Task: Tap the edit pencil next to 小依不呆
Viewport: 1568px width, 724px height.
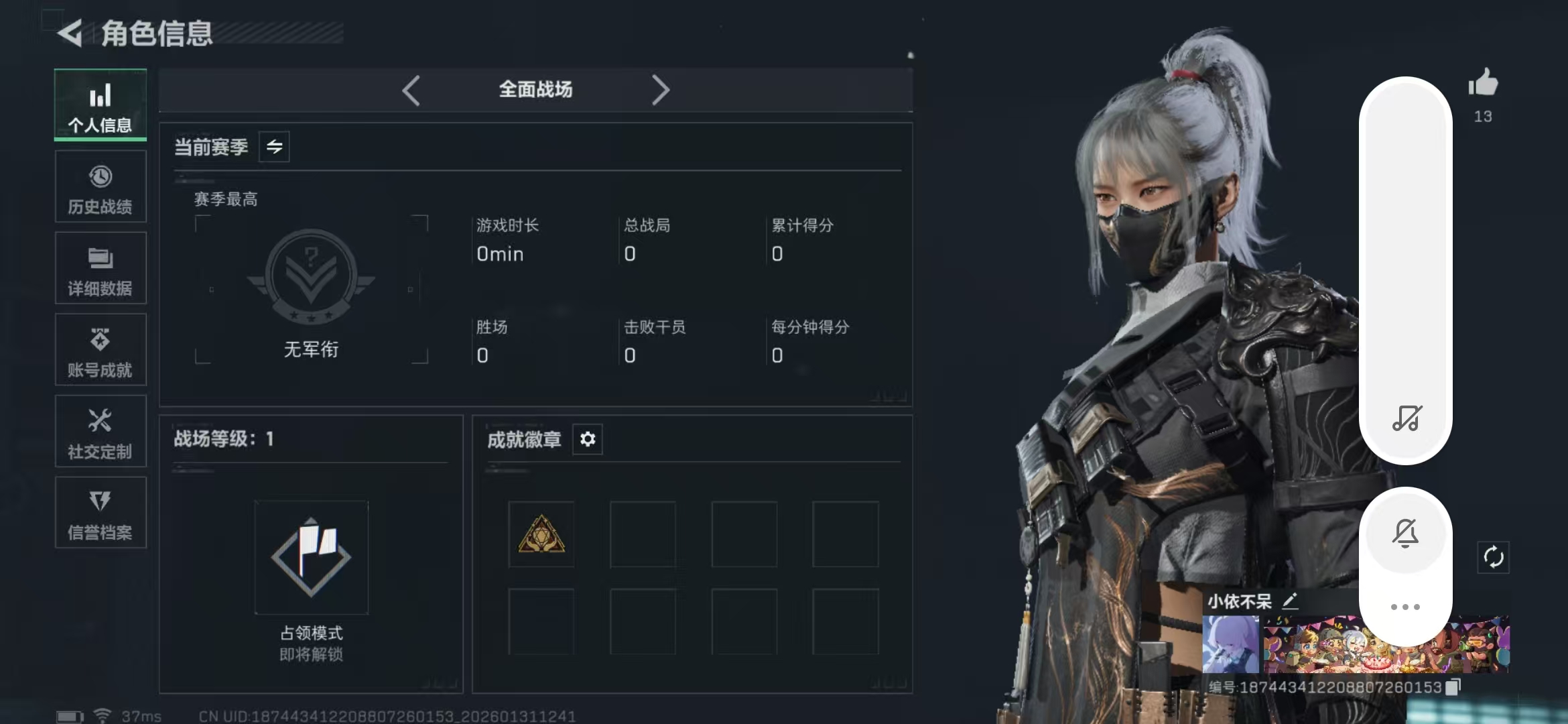Action: coord(1290,601)
